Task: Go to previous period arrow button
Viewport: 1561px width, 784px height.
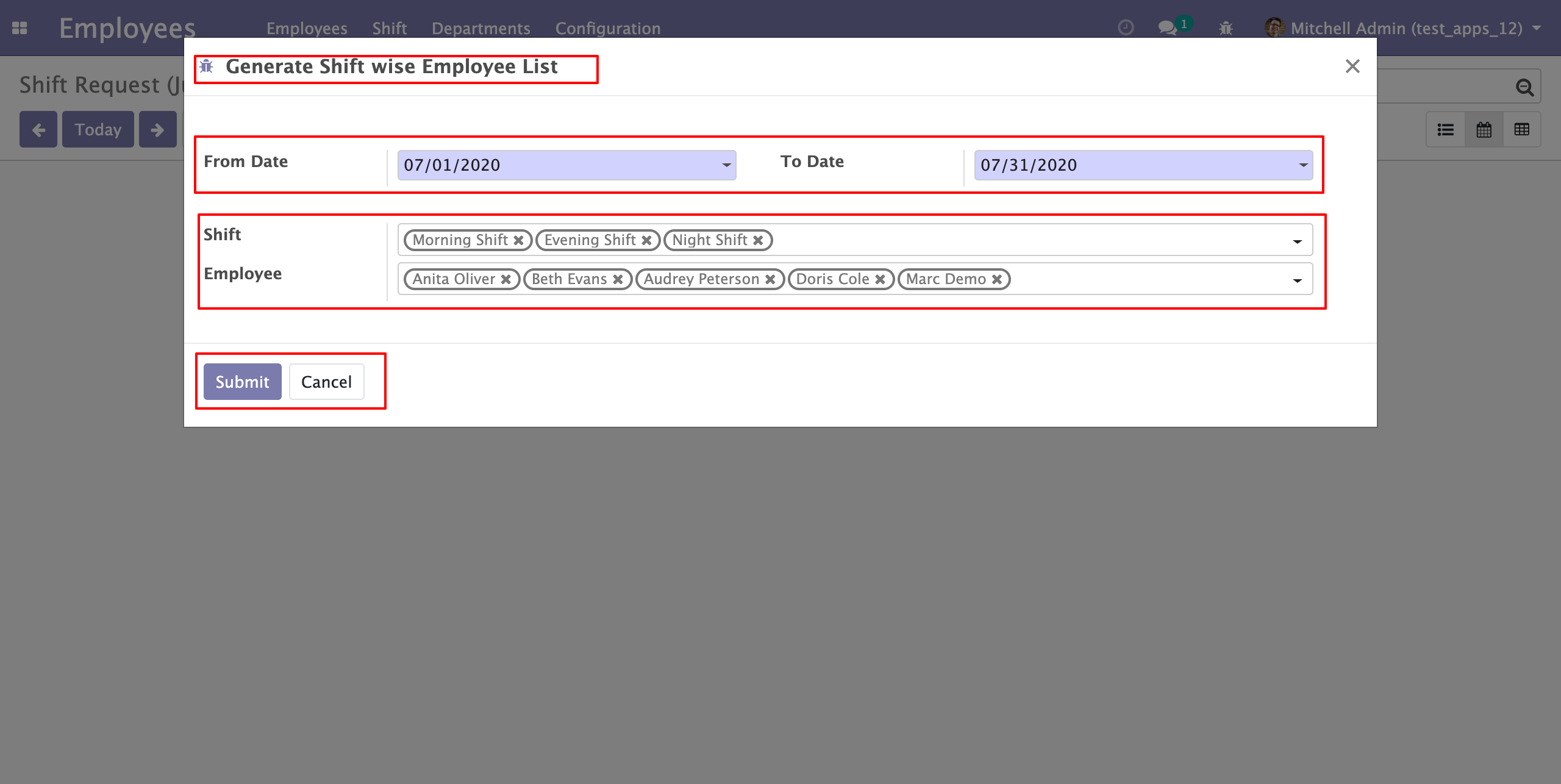Action: pos(38,129)
